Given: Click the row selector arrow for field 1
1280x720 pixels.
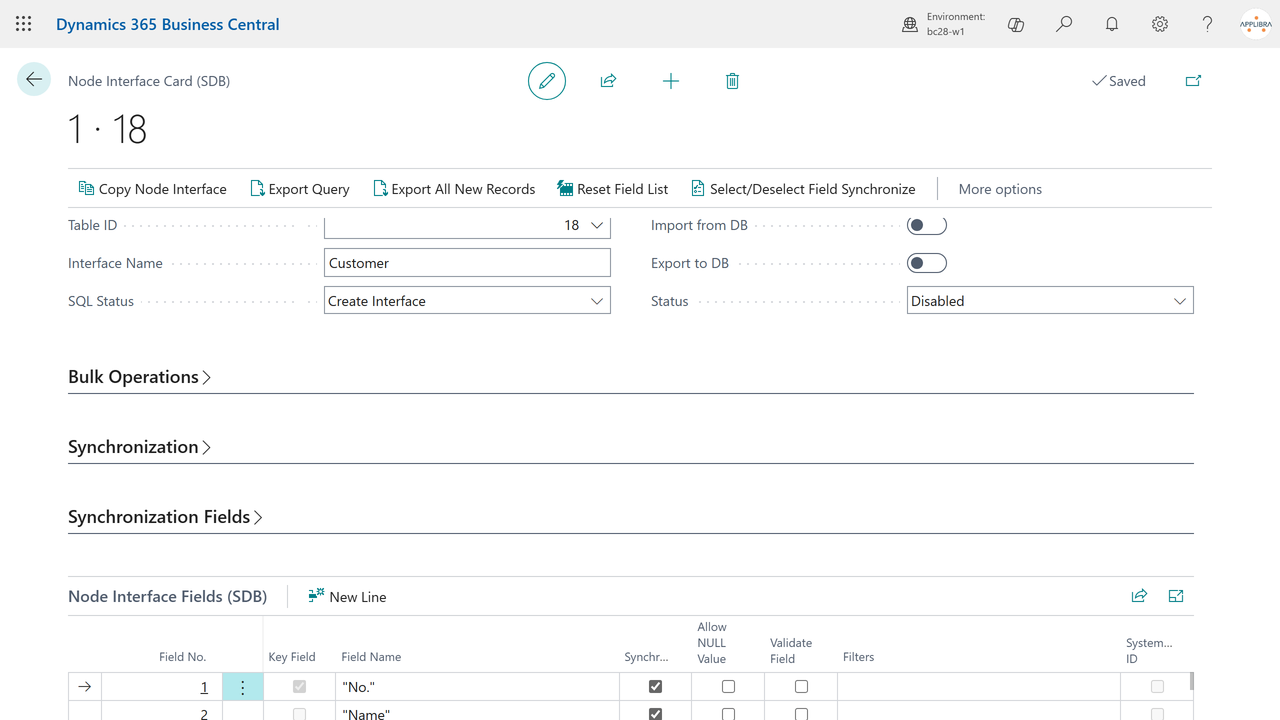Looking at the screenshot, I should [85, 687].
